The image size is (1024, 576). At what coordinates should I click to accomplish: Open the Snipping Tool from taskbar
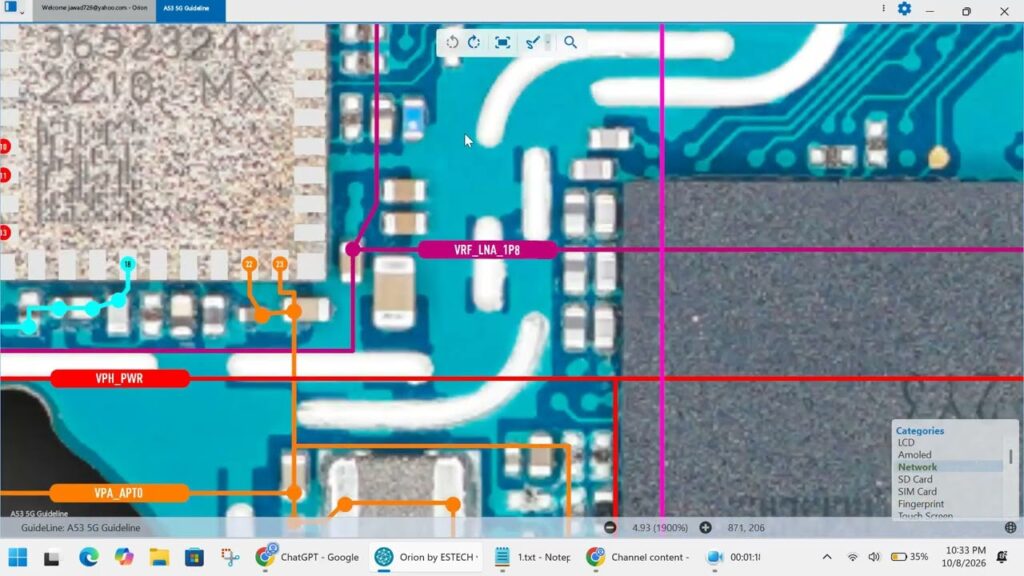pos(229,557)
